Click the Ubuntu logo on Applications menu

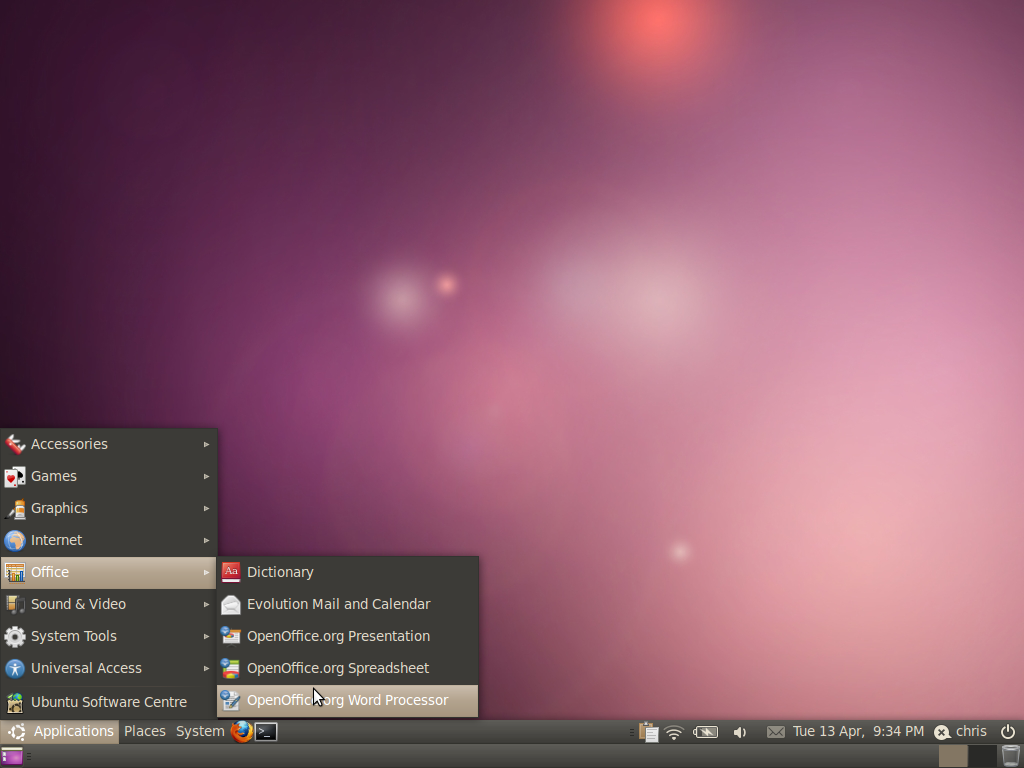pos(17,732)
